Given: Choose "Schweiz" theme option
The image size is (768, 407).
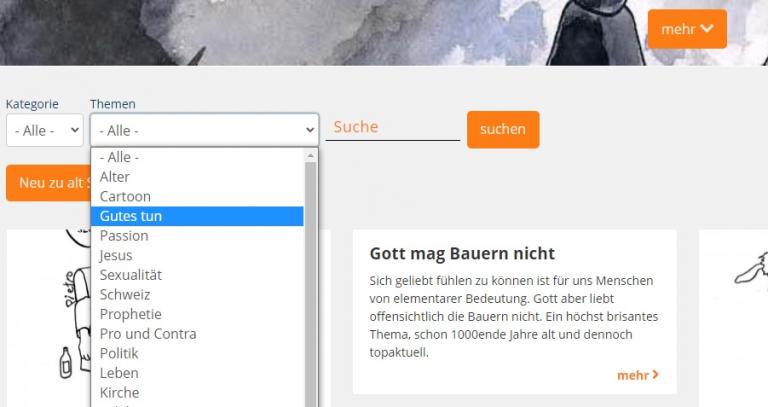Looking at the screenshot, I should click(x=125, y=295).
